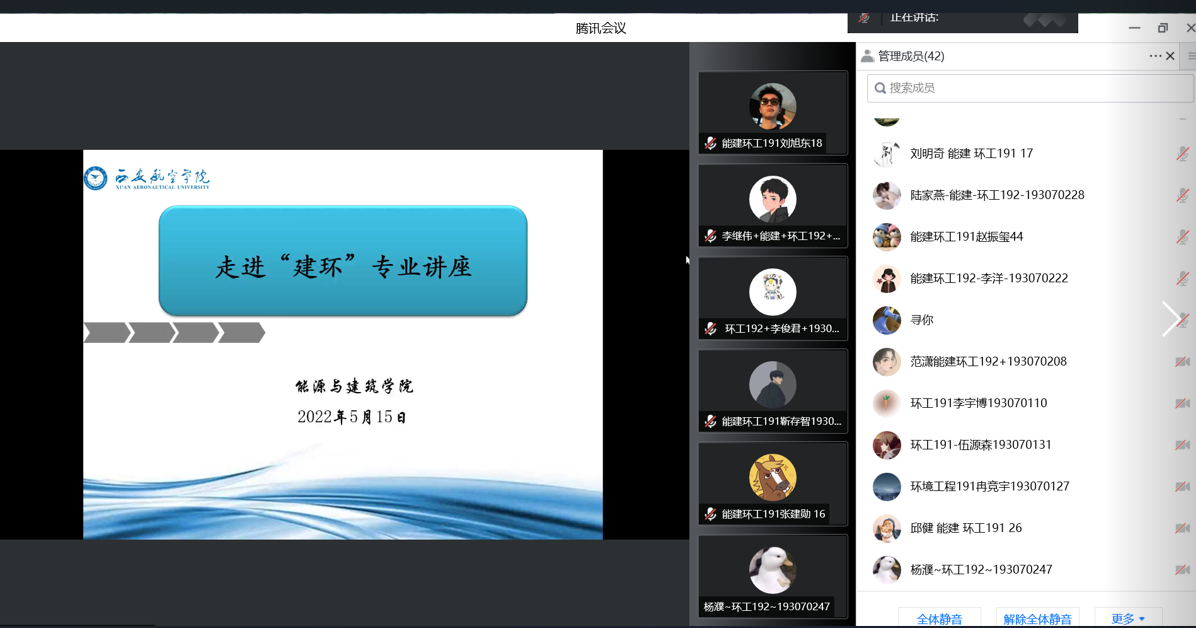Toggle microphone for 能建环工191赵振玺44
Screen dimensions: 1196x628
point(1182,237)
